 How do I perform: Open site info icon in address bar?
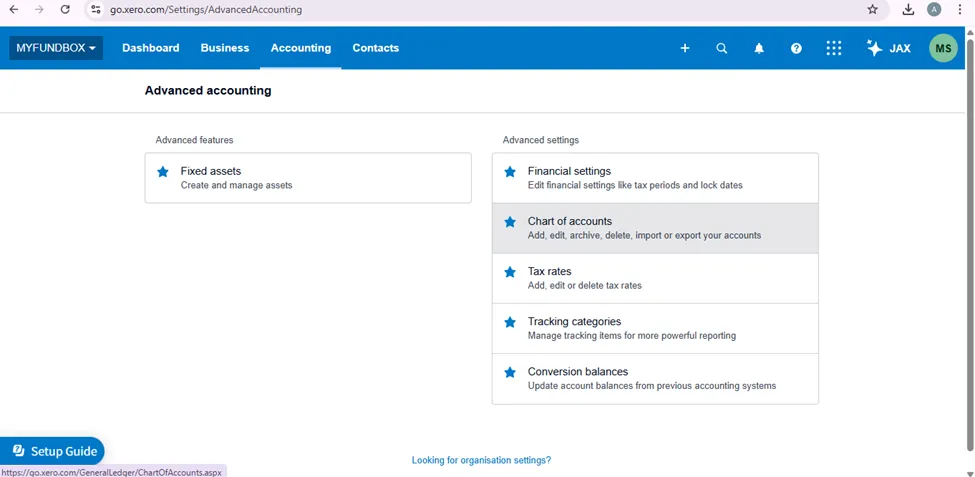(x=95, y=9)
